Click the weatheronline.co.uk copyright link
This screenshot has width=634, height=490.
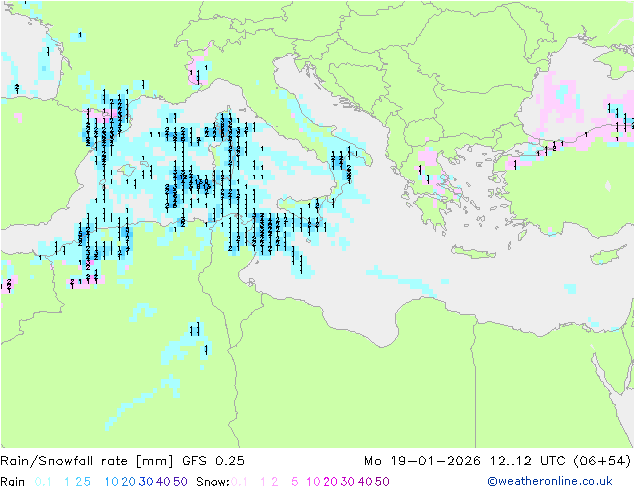550,481
